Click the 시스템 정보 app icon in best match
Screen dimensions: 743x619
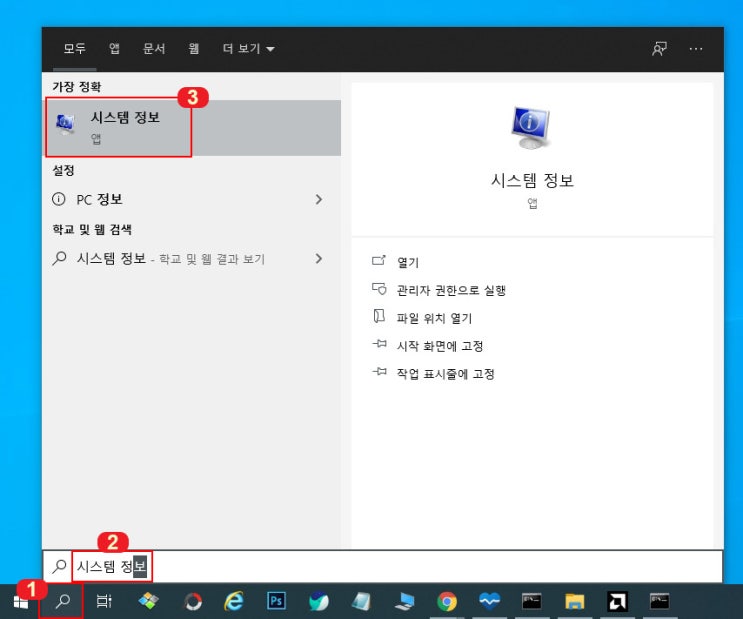point(65,124)
